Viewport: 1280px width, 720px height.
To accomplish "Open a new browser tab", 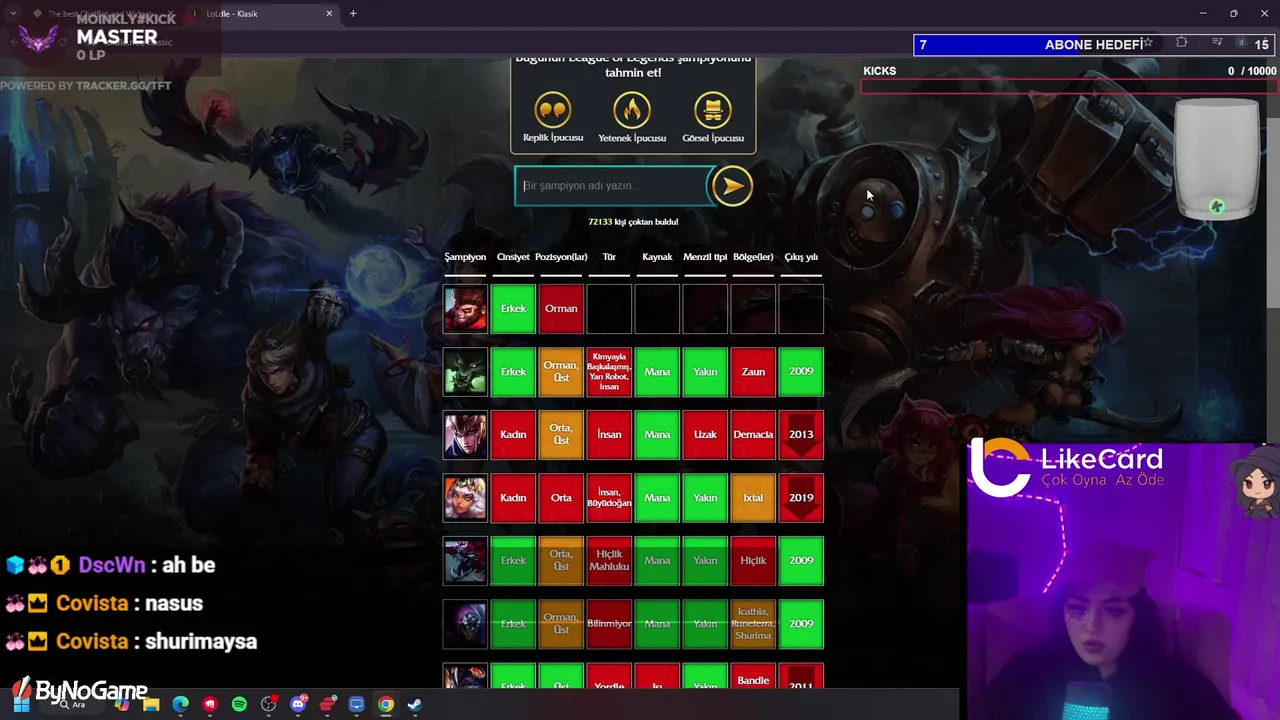I will click(353, 14).
